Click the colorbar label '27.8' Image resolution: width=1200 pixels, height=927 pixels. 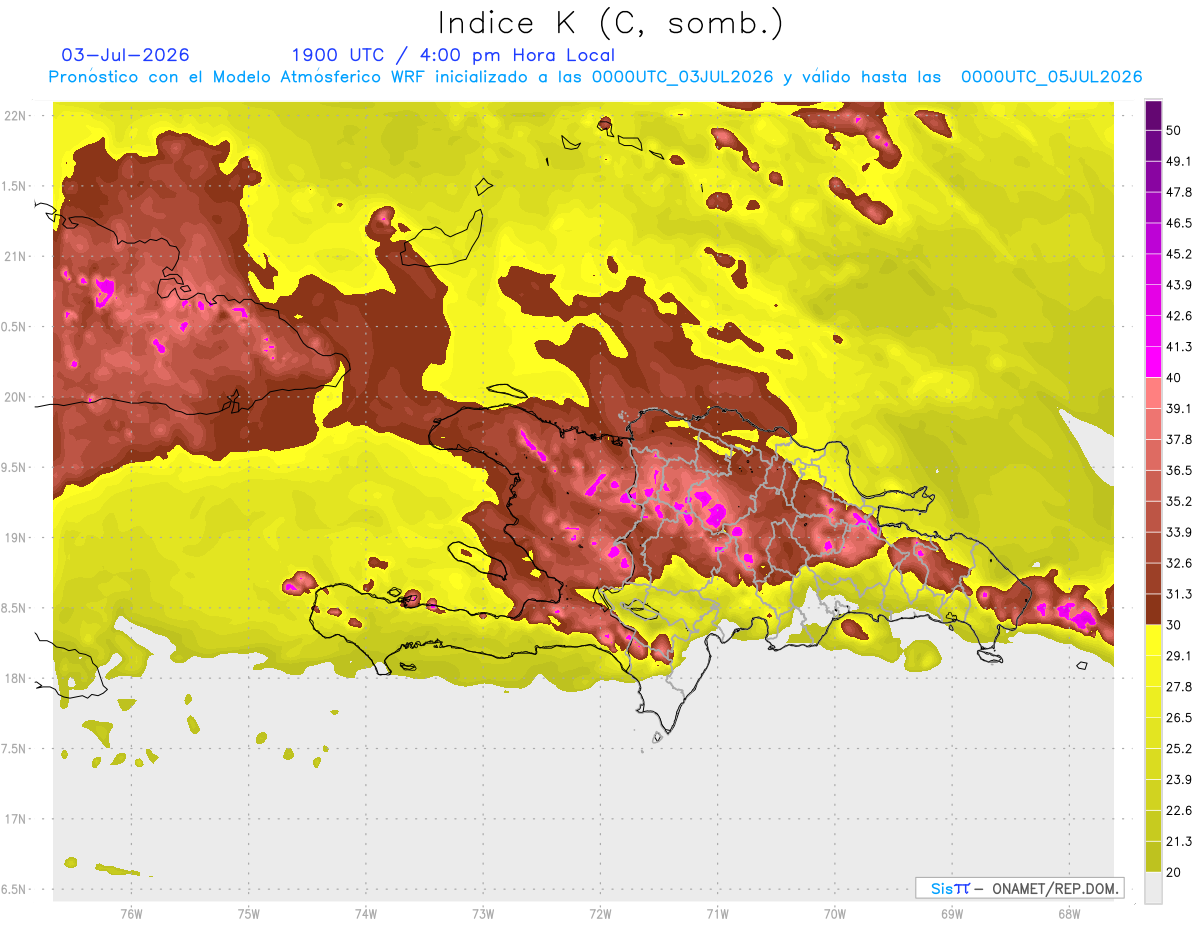pyautogui.click(x=1179, y=687)
